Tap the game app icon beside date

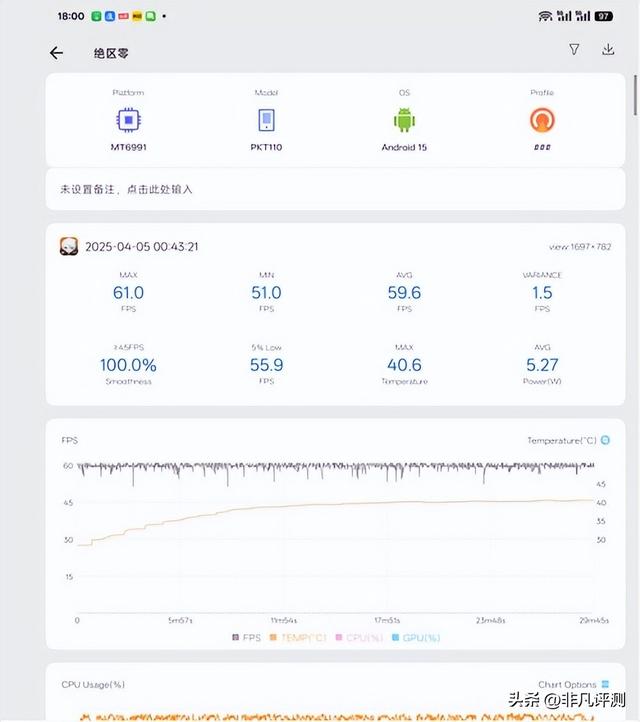tap(69, 246)
